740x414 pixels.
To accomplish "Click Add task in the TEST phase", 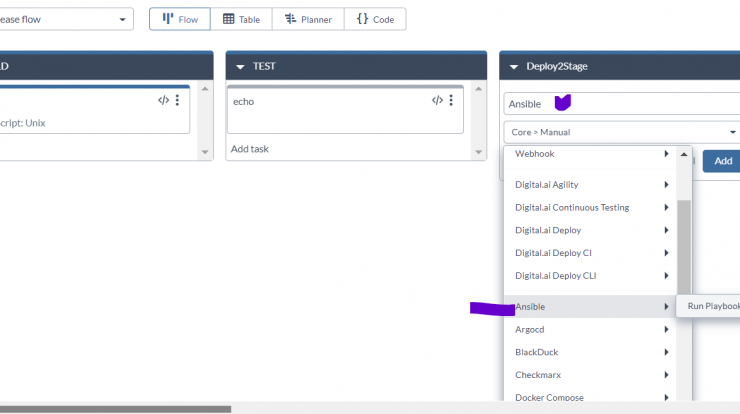I will [x=250, y=149].
